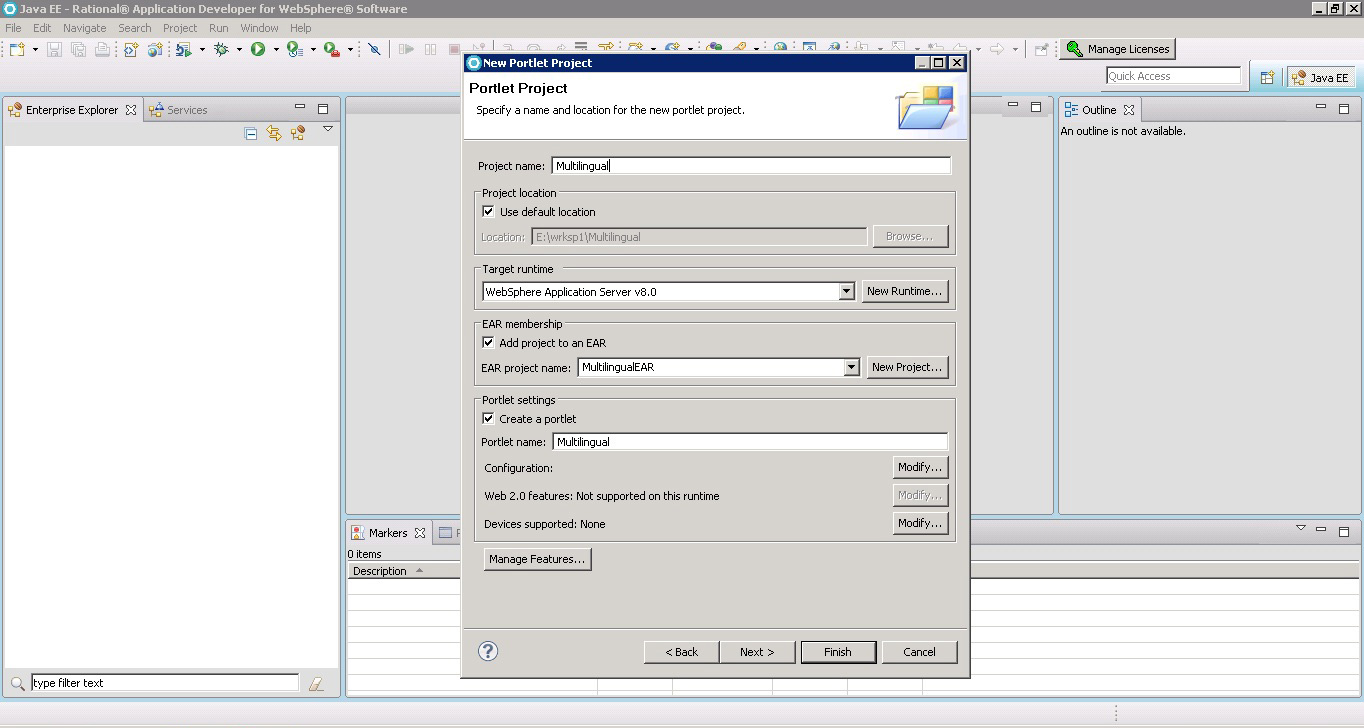Open the Markers panel view menu triangle
The width and height of the screenshot is (1364, 728).
point(1301,528)
